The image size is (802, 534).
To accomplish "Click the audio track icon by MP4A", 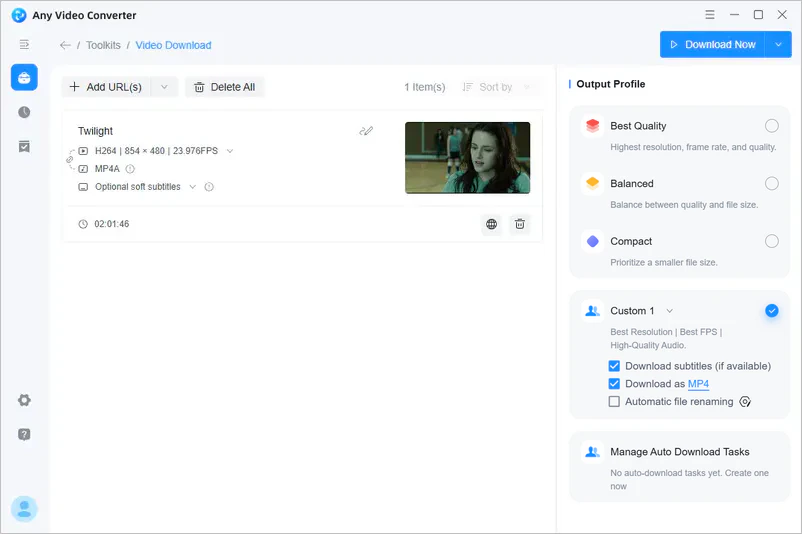I will point(83,169).
